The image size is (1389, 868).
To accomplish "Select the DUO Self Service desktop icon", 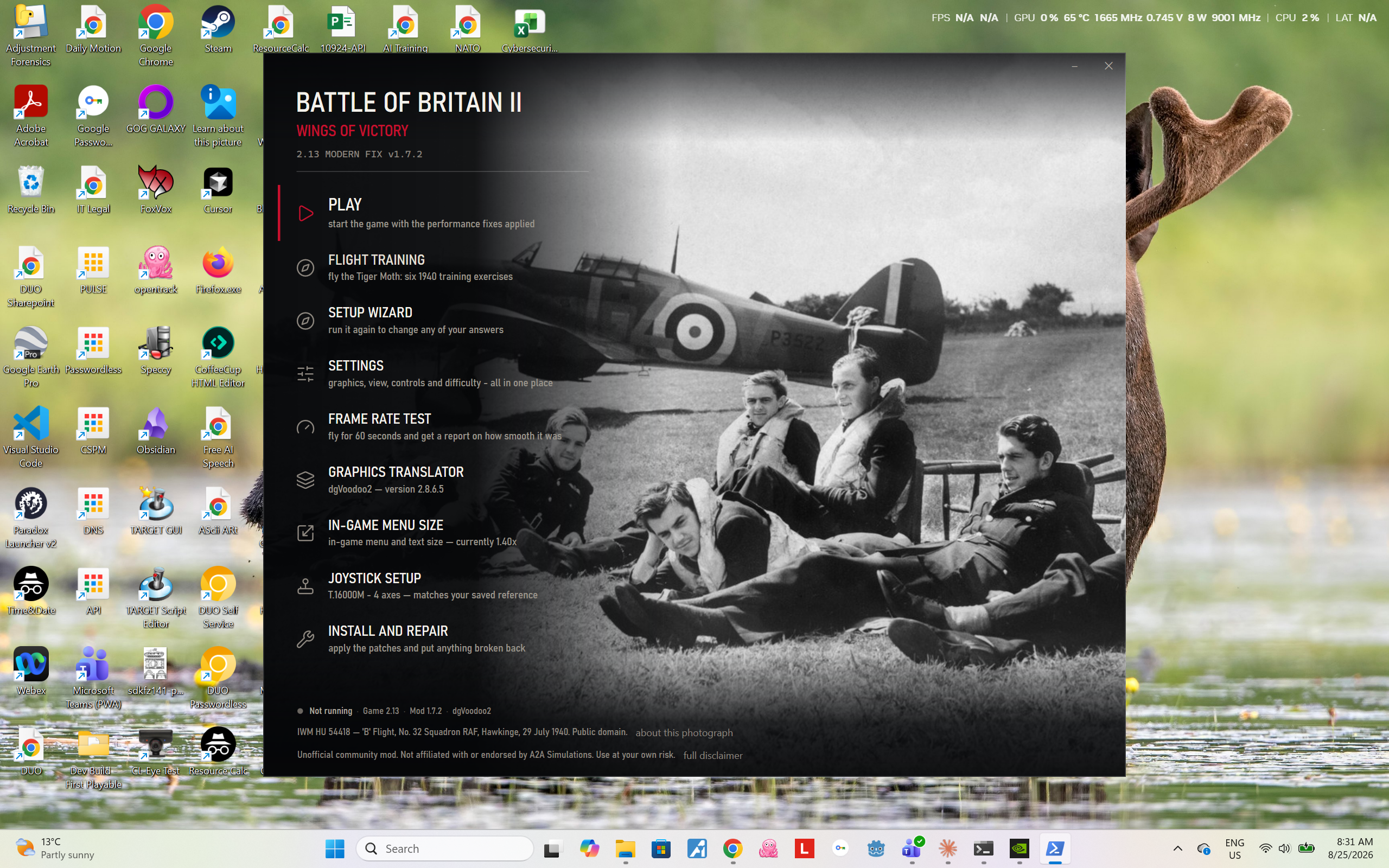I will (218, 599).
